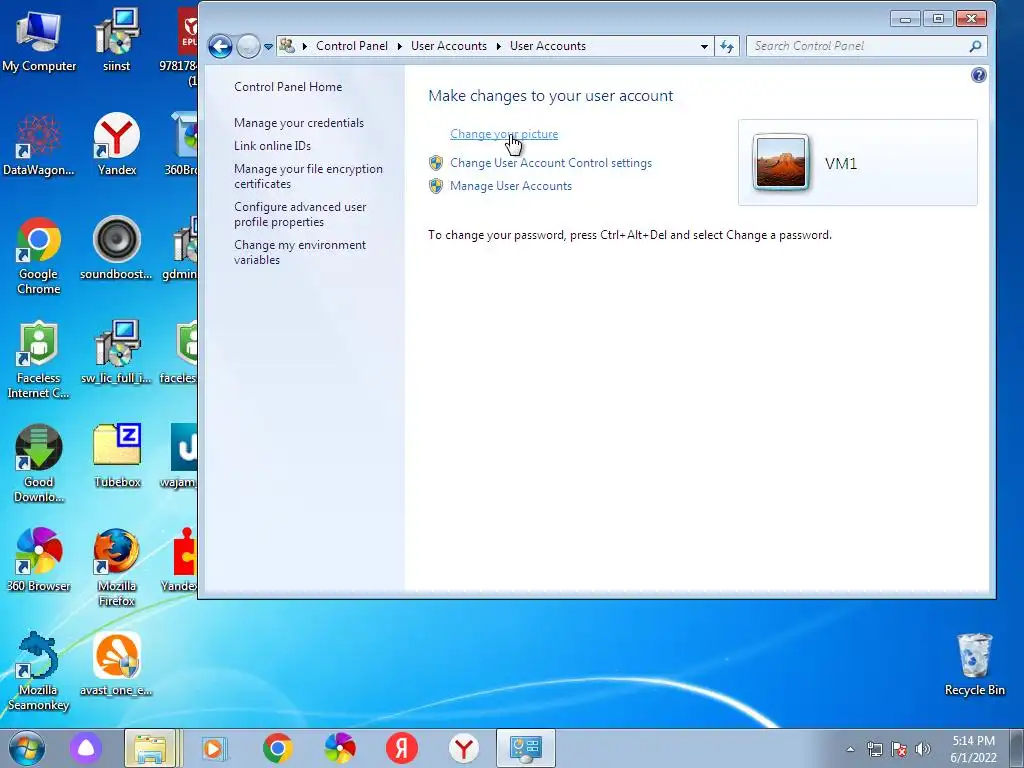
Task: Select Mozilla Firefox desktop shortcut
Action: coord(117,568)
